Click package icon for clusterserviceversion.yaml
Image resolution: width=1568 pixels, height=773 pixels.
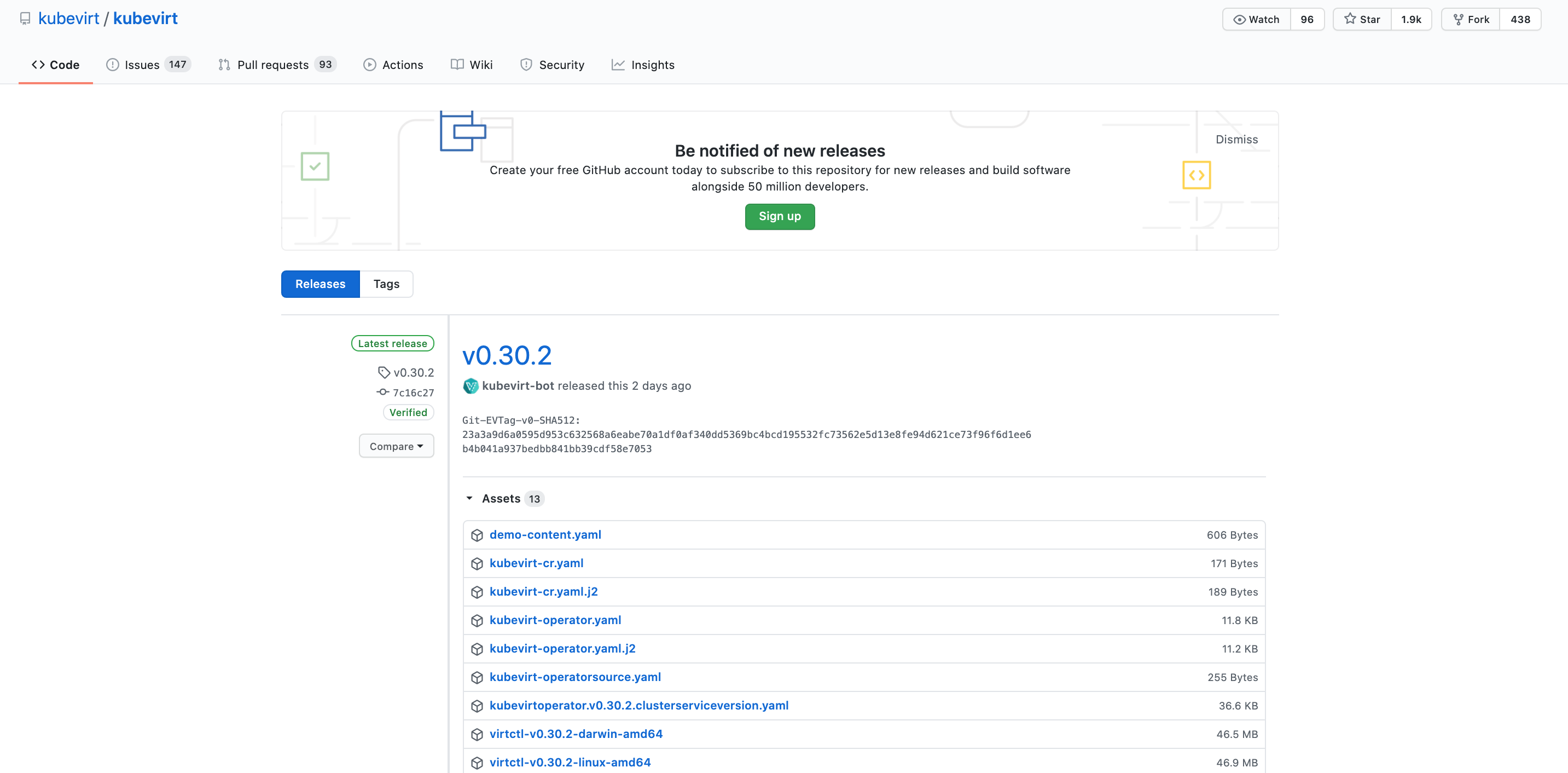pos(477,705)
